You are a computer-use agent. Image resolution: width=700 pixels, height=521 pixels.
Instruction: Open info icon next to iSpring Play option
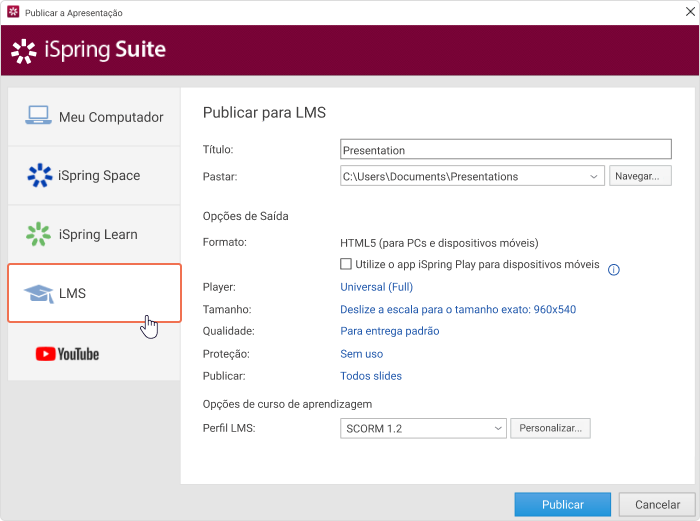click(x=614, y=270)
